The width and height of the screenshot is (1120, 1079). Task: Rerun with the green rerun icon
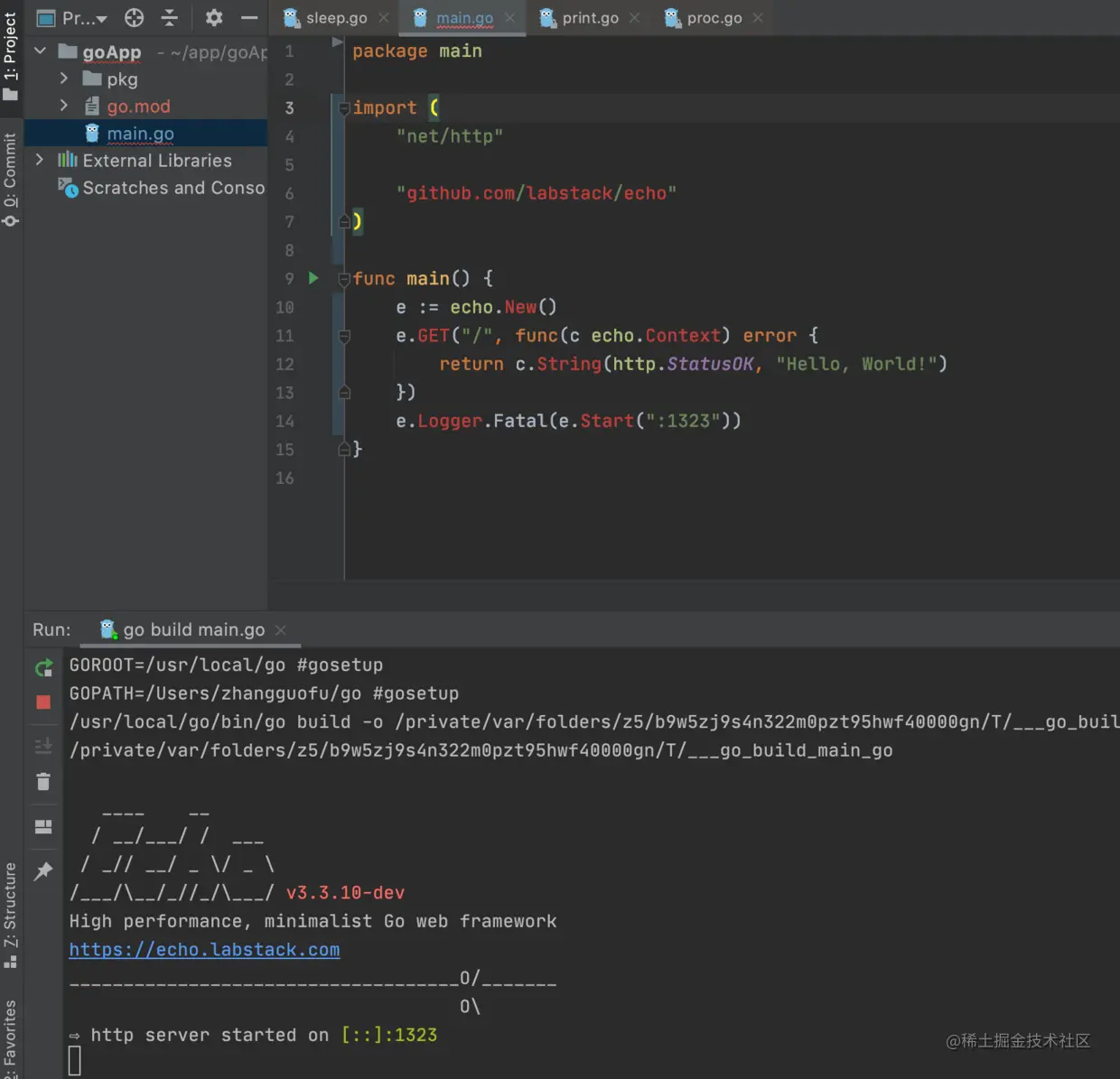pos(43,668)
